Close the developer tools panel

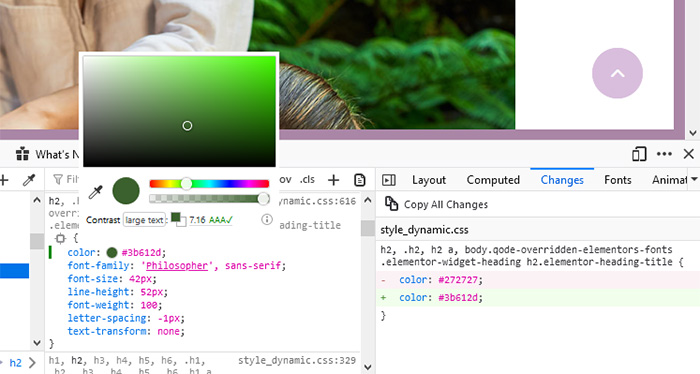pos(689,154)
